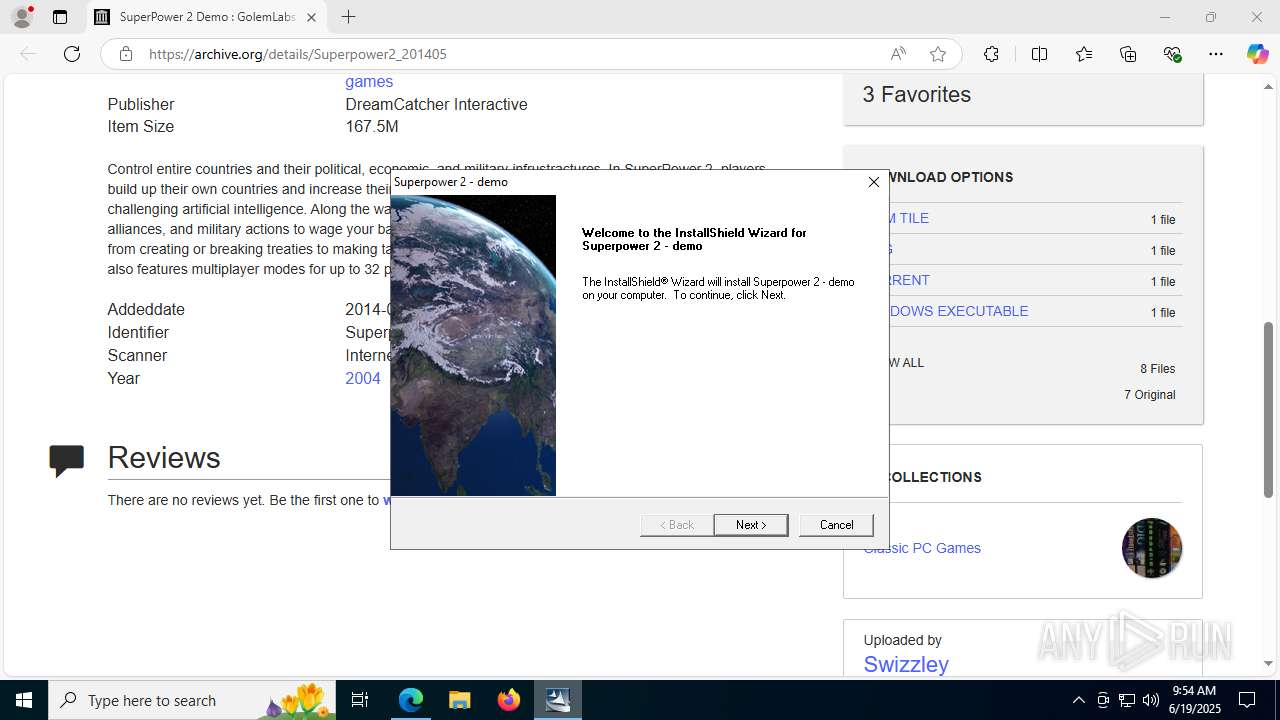Cancel the Superpower 2 demo installer
Viewport: 1280px width, 720px height.
(836, 525)
